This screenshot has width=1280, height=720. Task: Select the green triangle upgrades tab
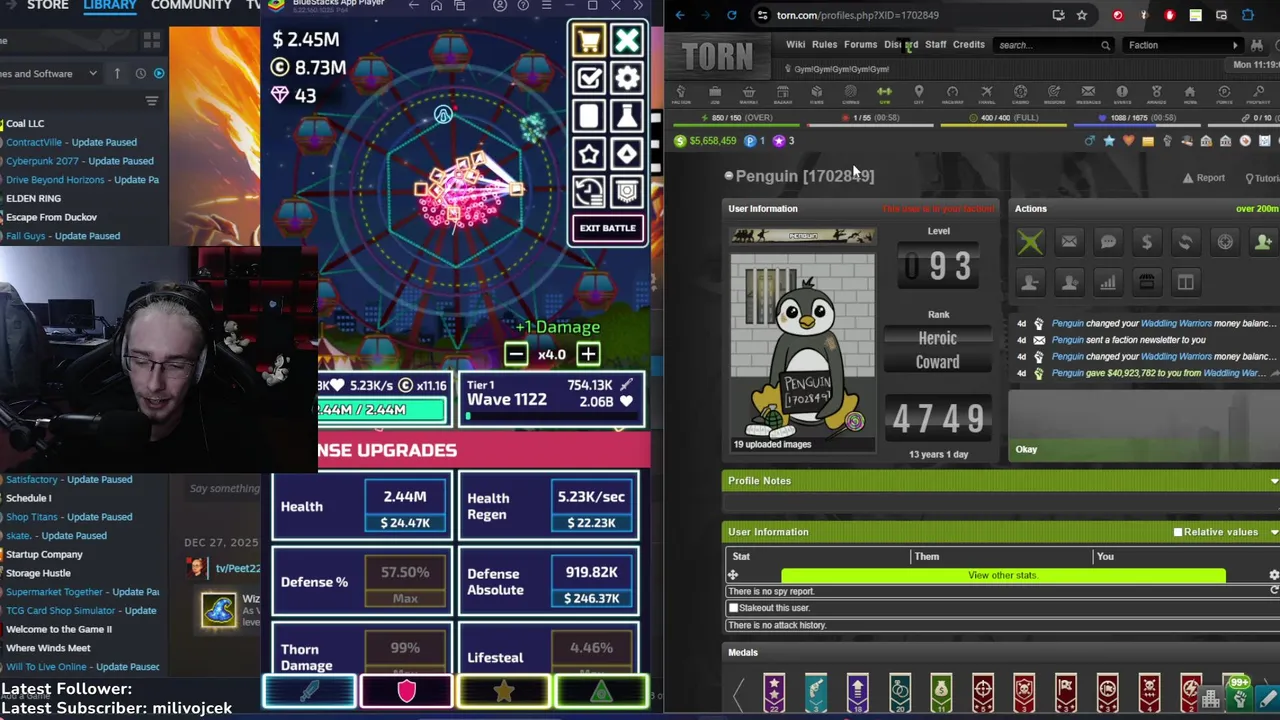click(600, 691)
